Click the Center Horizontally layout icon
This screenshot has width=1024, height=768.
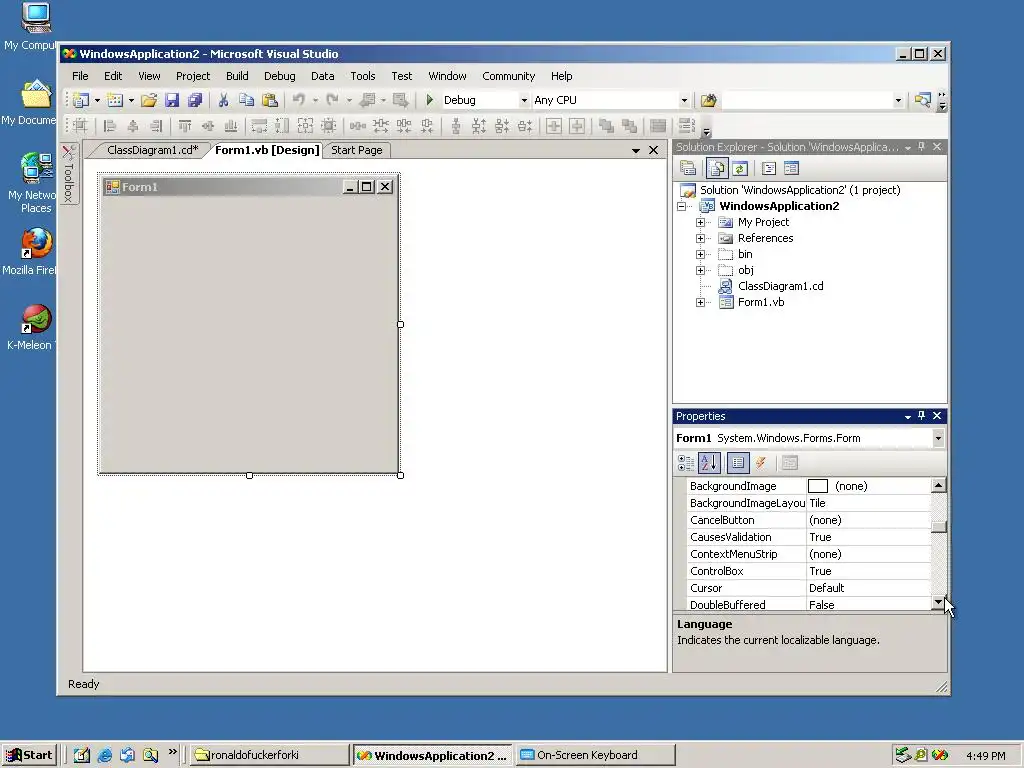coord(554,125)
